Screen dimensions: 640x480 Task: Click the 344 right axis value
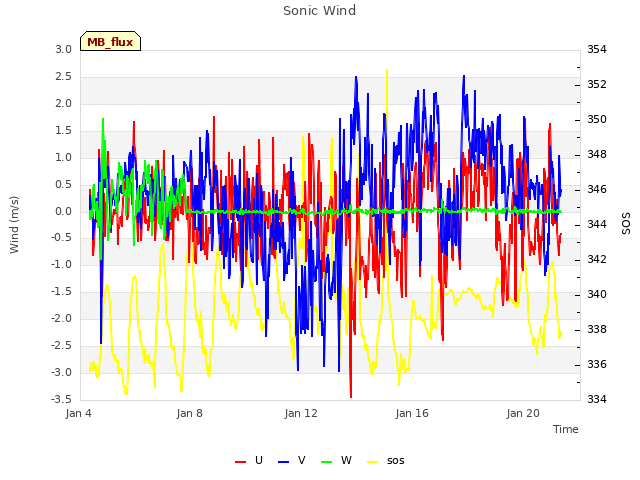[597, 224]
